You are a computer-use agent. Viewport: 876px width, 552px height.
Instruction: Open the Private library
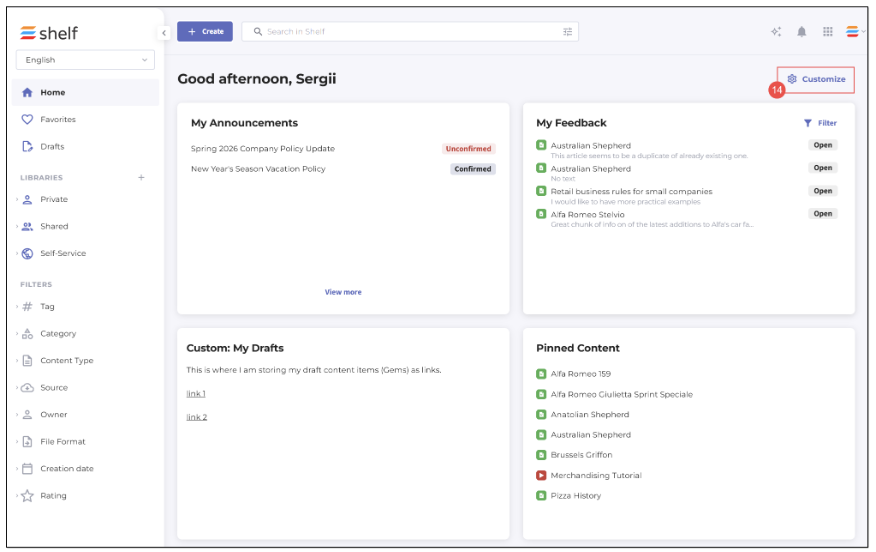(x=54, y=199)
